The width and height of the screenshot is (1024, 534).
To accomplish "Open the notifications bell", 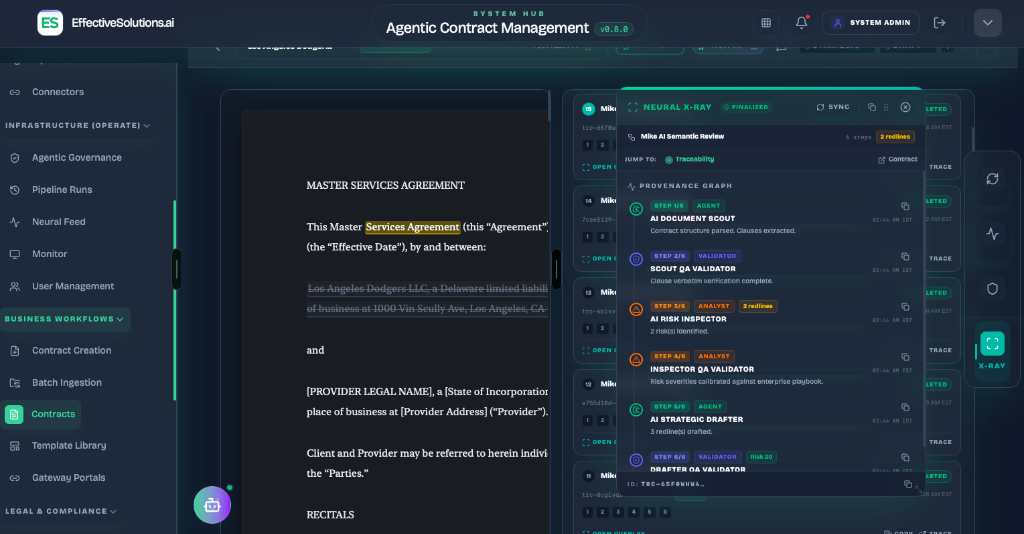I will tap(801, 23).
